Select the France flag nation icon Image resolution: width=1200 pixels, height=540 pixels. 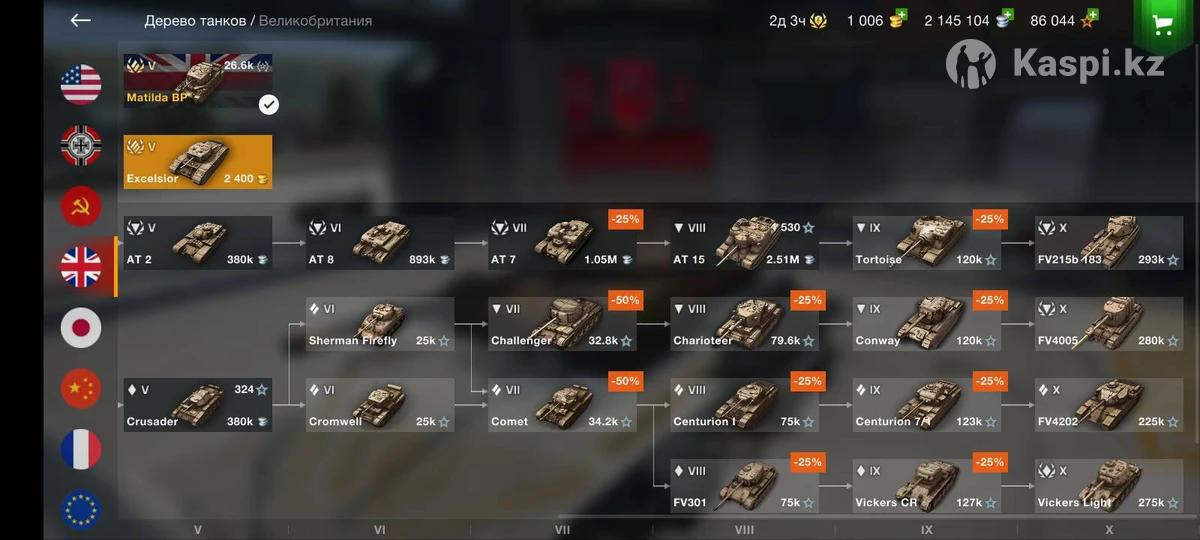[x=81, y=450]
